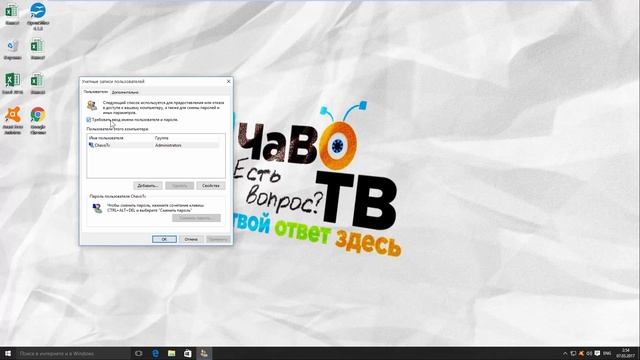Click the Отмена button
The image size is (640, 360).
pyautogui.click(x=191, y=239)
